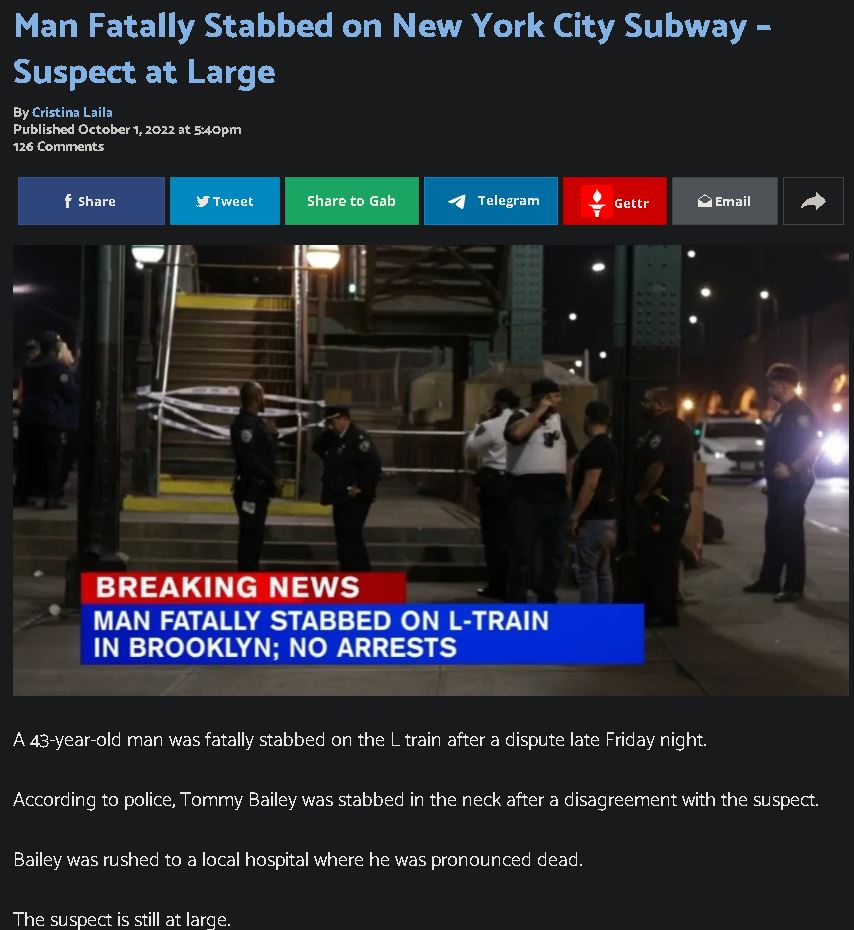This screenshot has width=854, height=930.
Task: Click the Facebook Share button
Action: click(91, 201)
